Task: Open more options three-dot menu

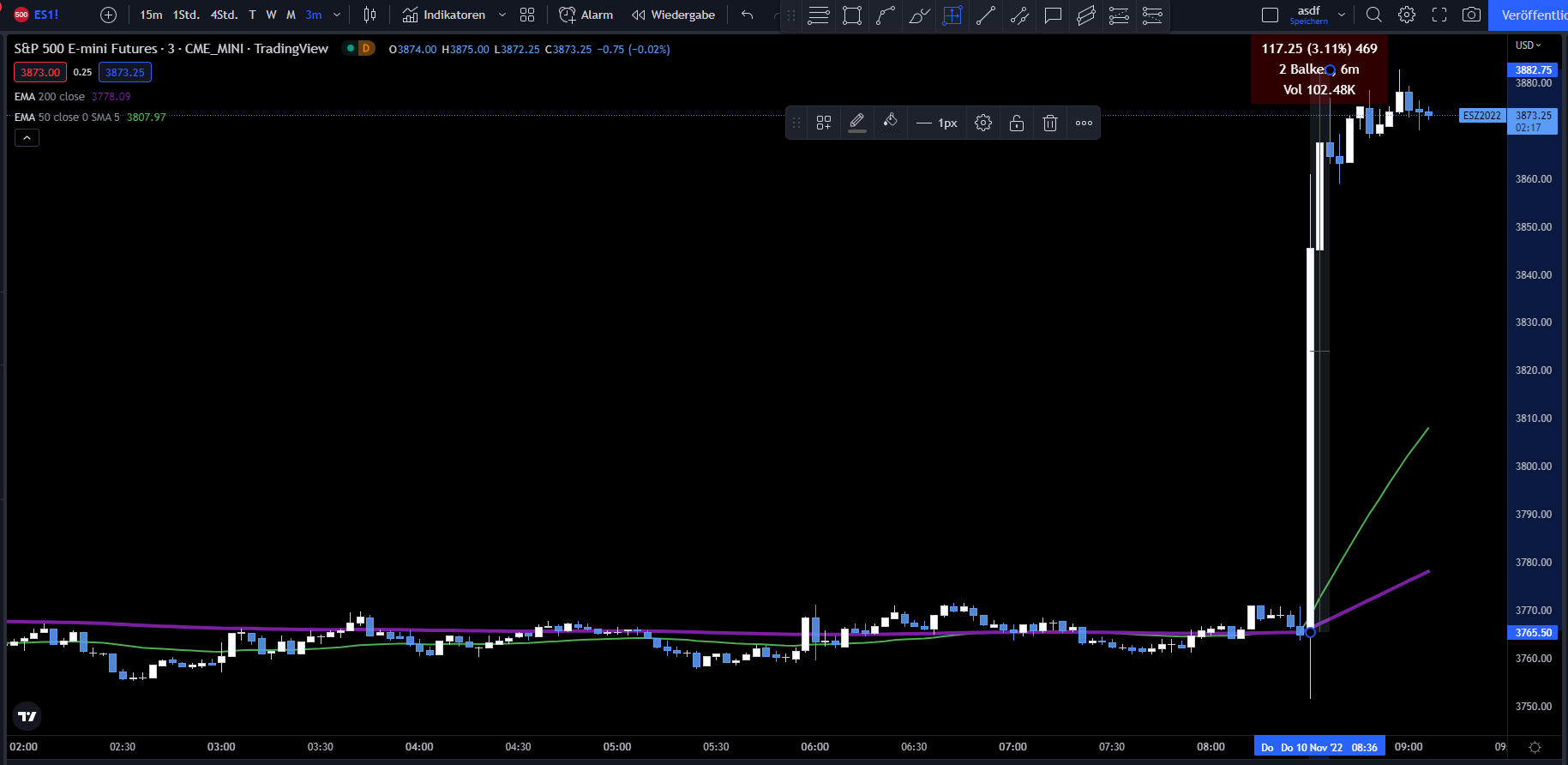Action: pos(1084,123)
